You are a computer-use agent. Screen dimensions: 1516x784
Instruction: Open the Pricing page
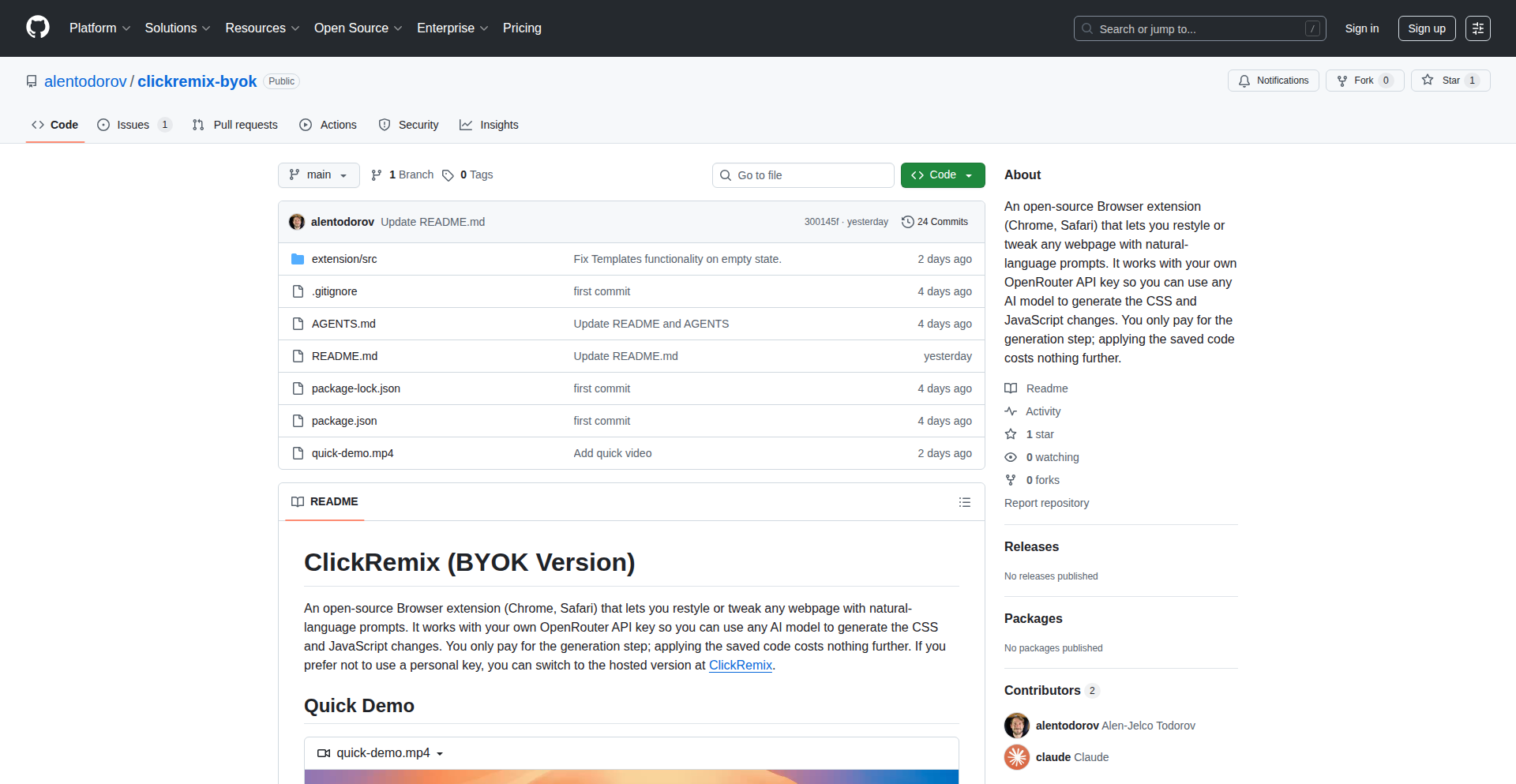pyautogui.click(x=522, y=28)
